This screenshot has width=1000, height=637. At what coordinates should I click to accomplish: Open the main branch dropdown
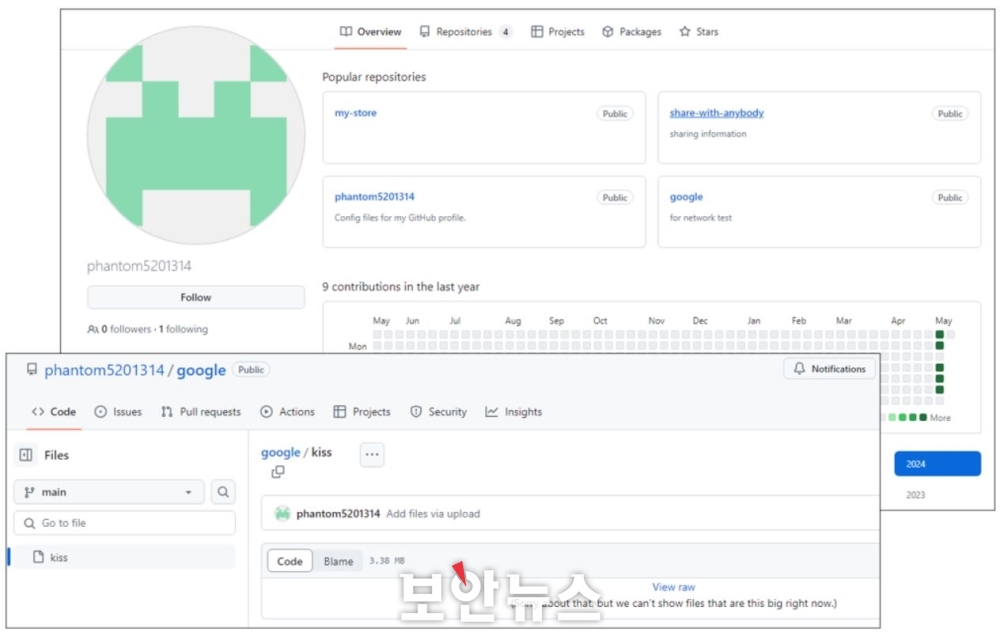point(109,492)
